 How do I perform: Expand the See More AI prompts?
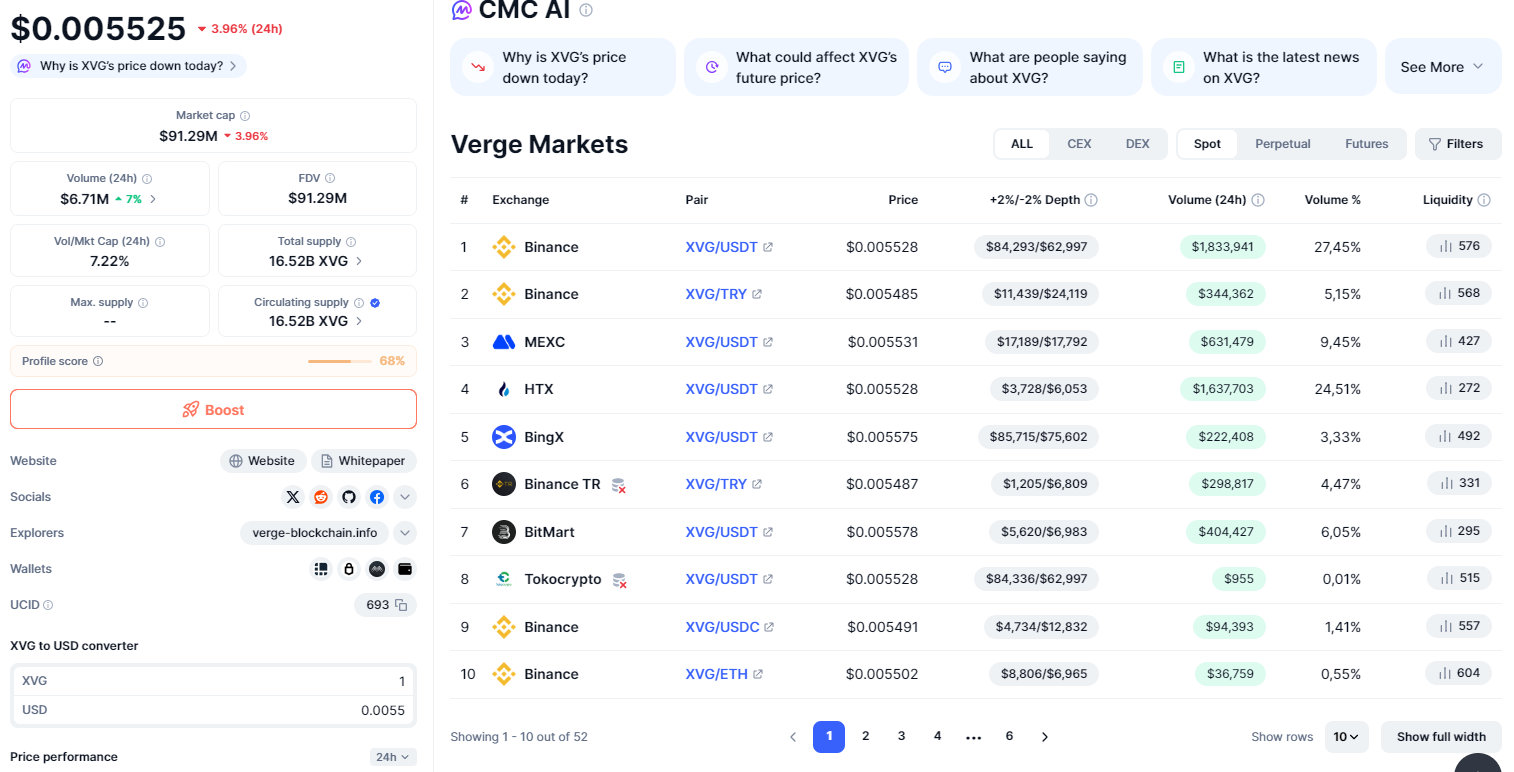1442,67
